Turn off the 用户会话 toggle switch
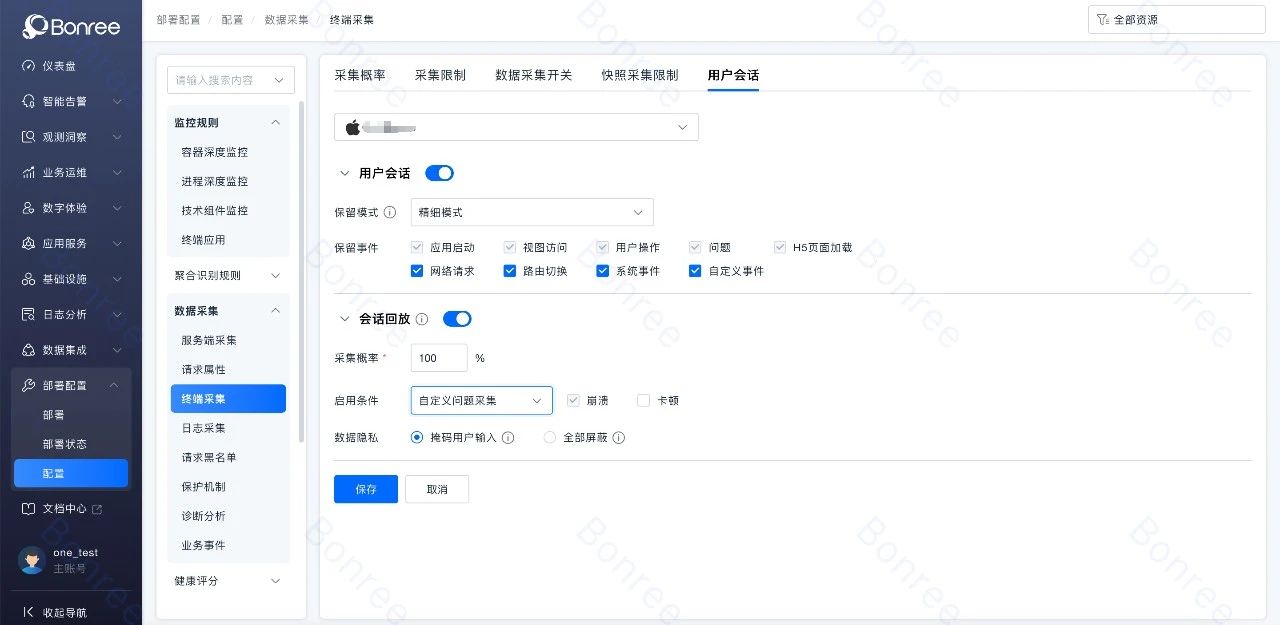The width and height of the screenshot is (1280, 625). point(439,173)
